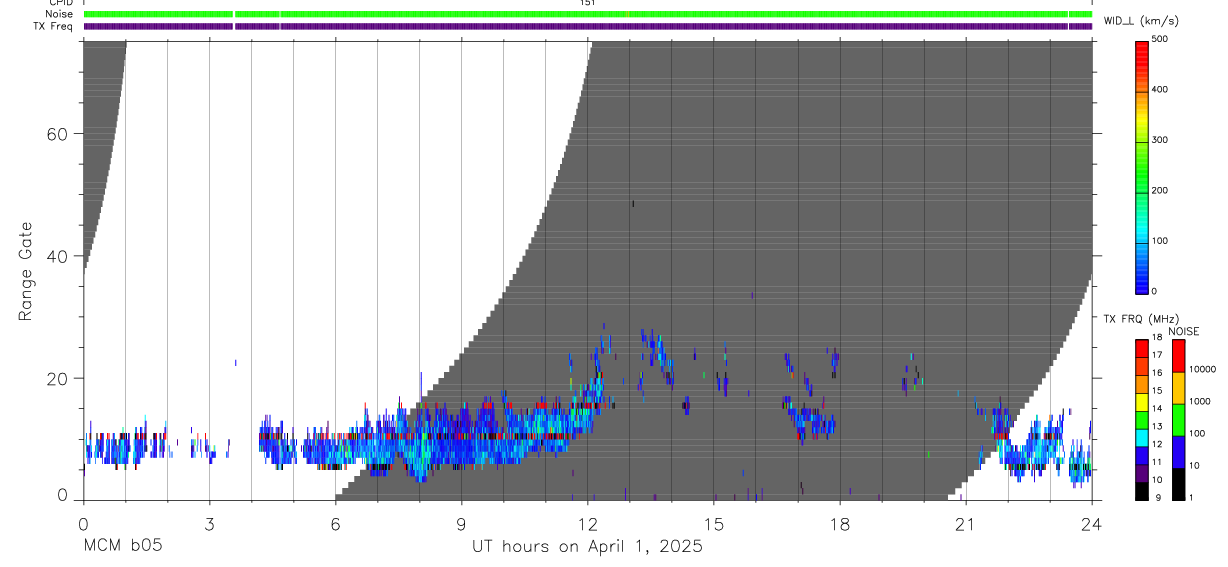The height and width of the screenshot is (567, 1228).
Task: Click the black swatch in the NOISE legend
Action: [1178, 484]
